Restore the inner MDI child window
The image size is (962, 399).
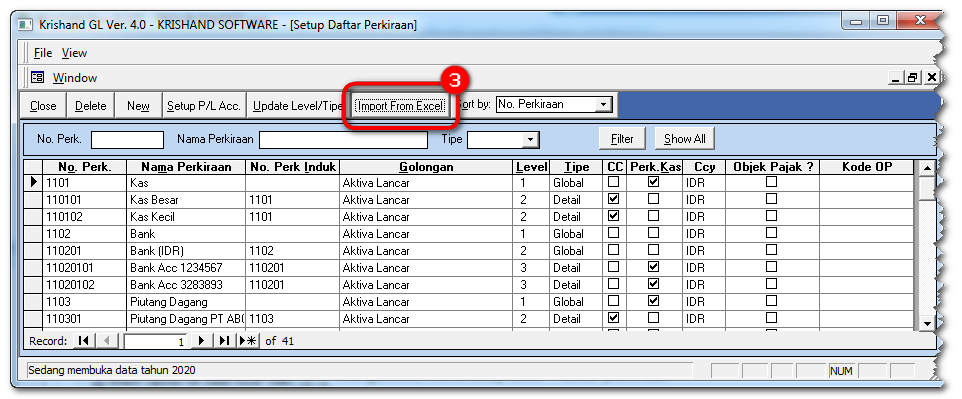tap(913, 78)
